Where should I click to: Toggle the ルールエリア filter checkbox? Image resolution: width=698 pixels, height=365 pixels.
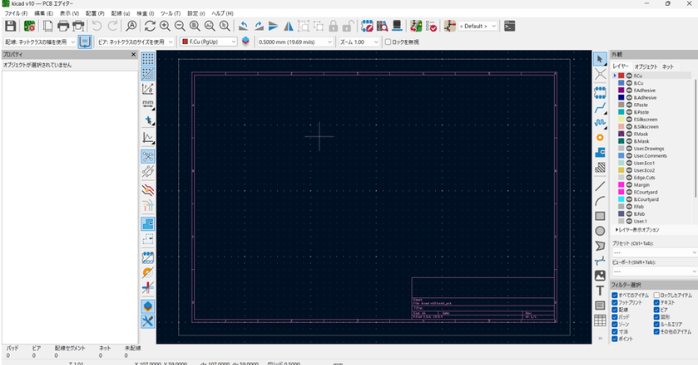point(657,324)
